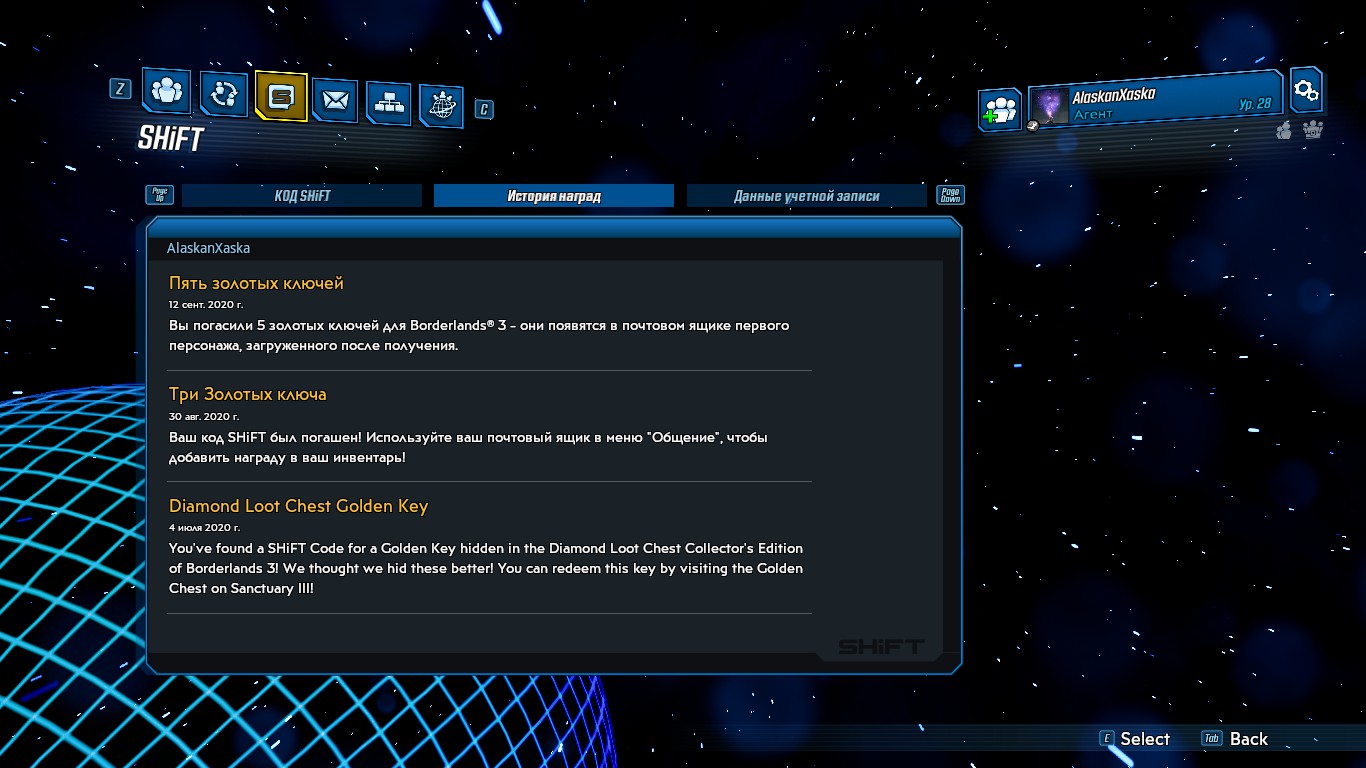The height and width of the screenshot is (768, 1366).
Task: Click the Page Up key icon
Action: click(x=160, y=195)
